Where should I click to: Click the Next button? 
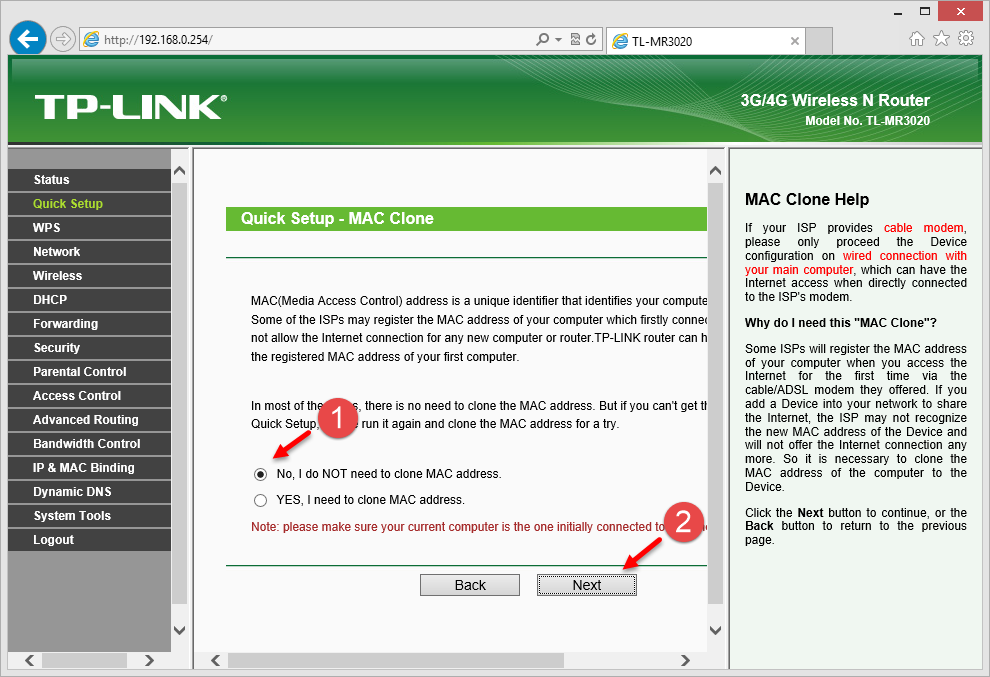587,585
